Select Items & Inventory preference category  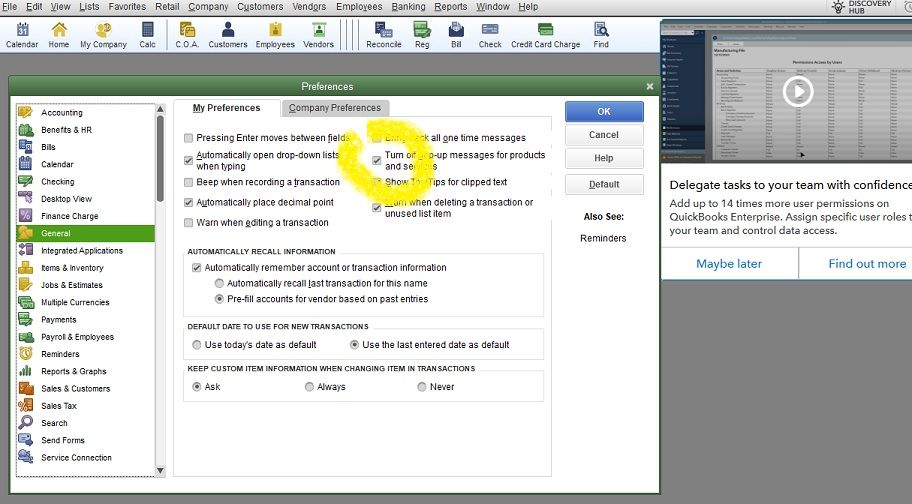coord(86,267)
